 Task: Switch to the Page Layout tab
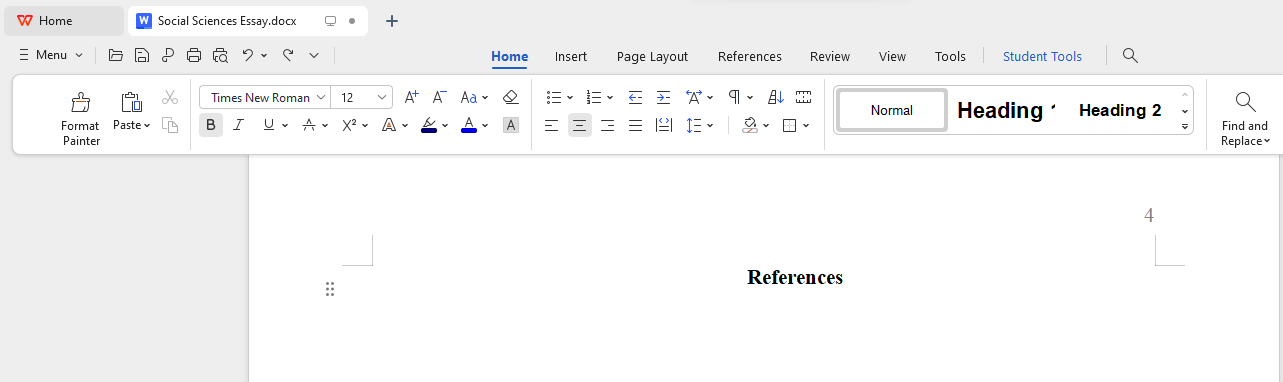[x=652, y=56]
